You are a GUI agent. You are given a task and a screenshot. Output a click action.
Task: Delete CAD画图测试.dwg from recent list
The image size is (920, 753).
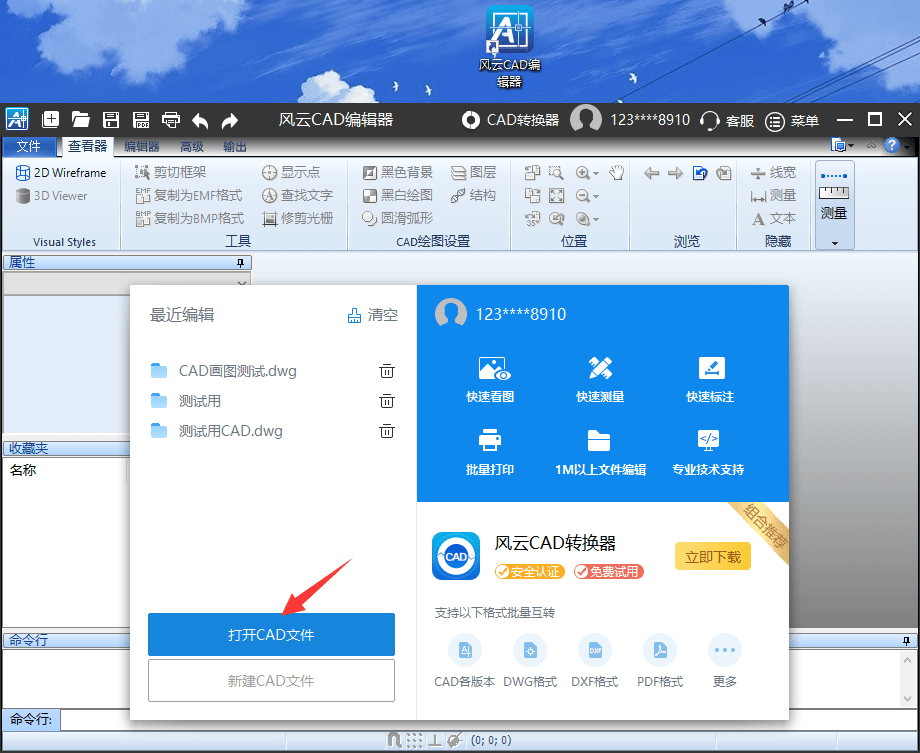click(387, 371)
